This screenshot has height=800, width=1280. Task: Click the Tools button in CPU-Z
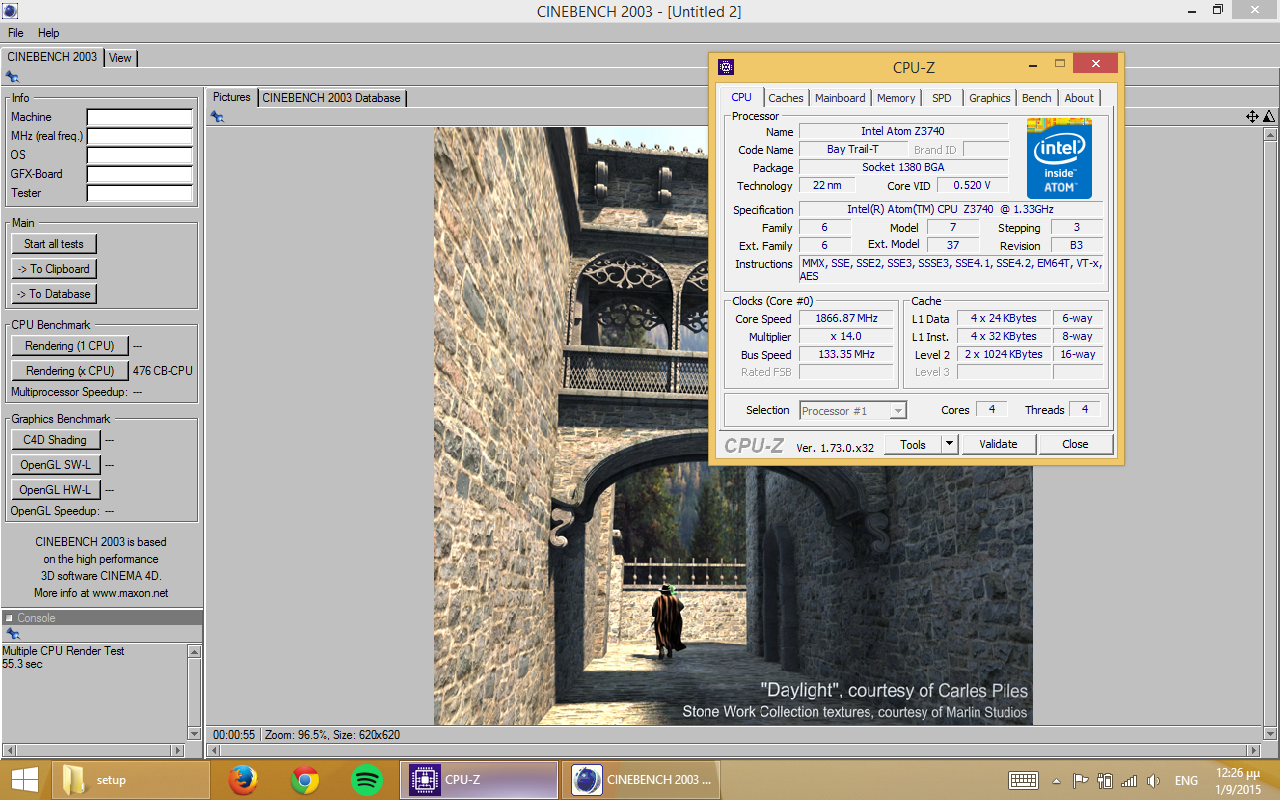pyautogui.click(x=913, y=444)
